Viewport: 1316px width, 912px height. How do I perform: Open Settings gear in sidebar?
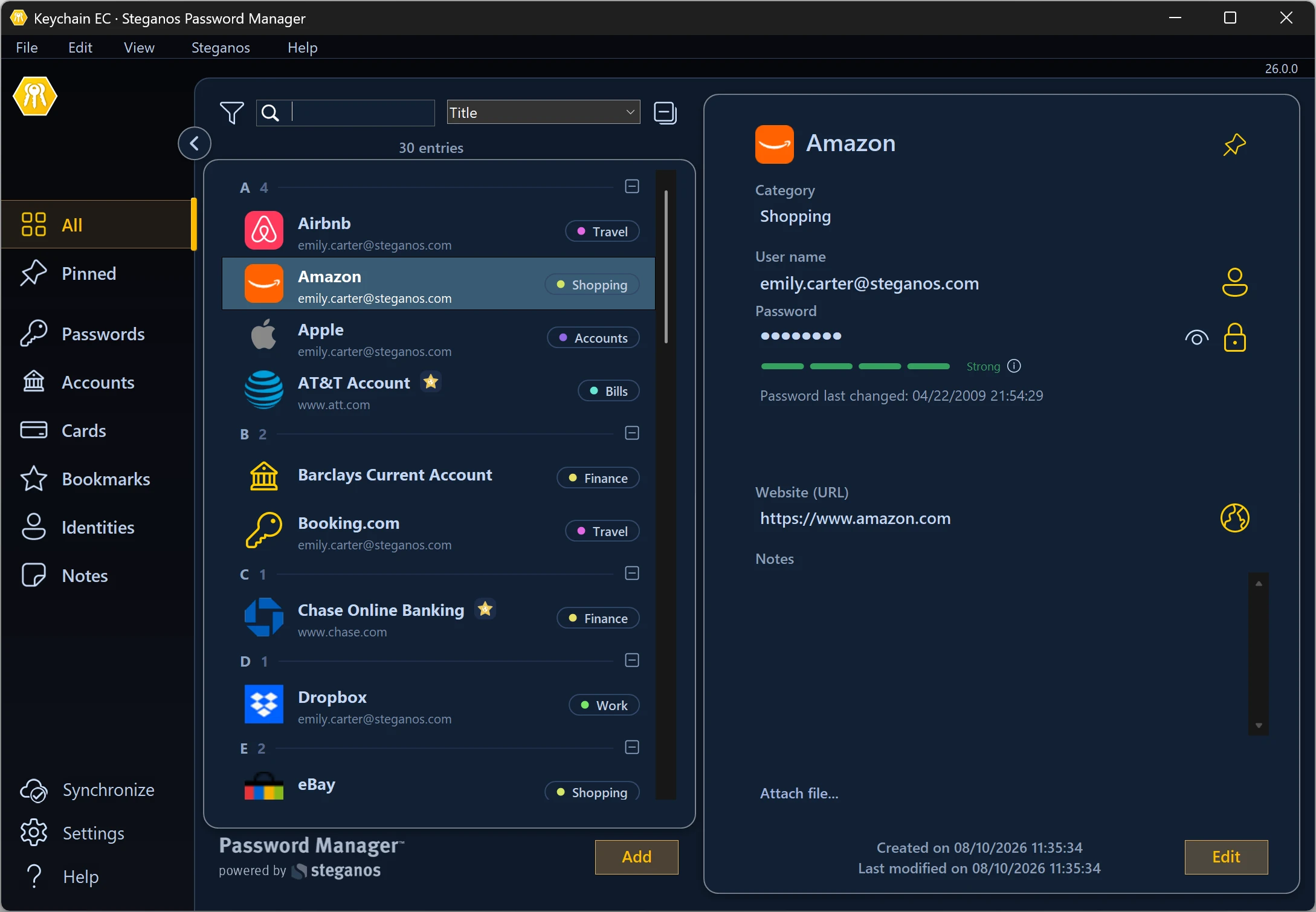click(73, 833)
